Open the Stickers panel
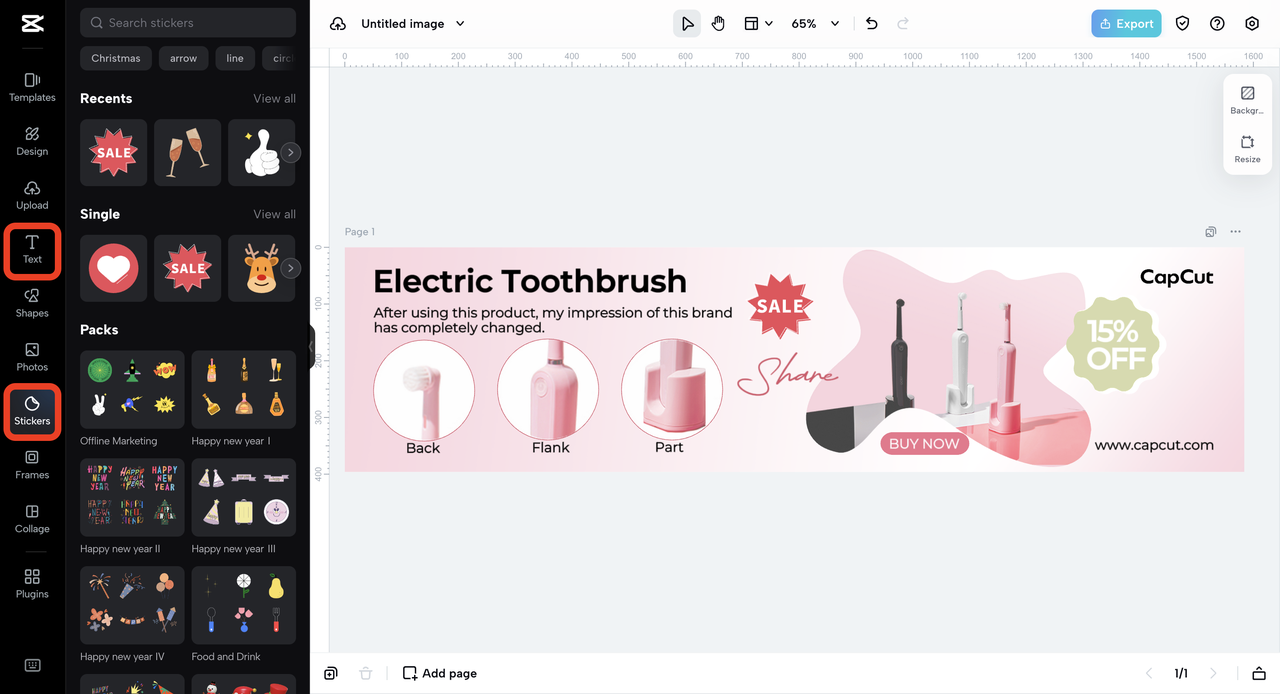The image size is (1280, 694). 32,411
